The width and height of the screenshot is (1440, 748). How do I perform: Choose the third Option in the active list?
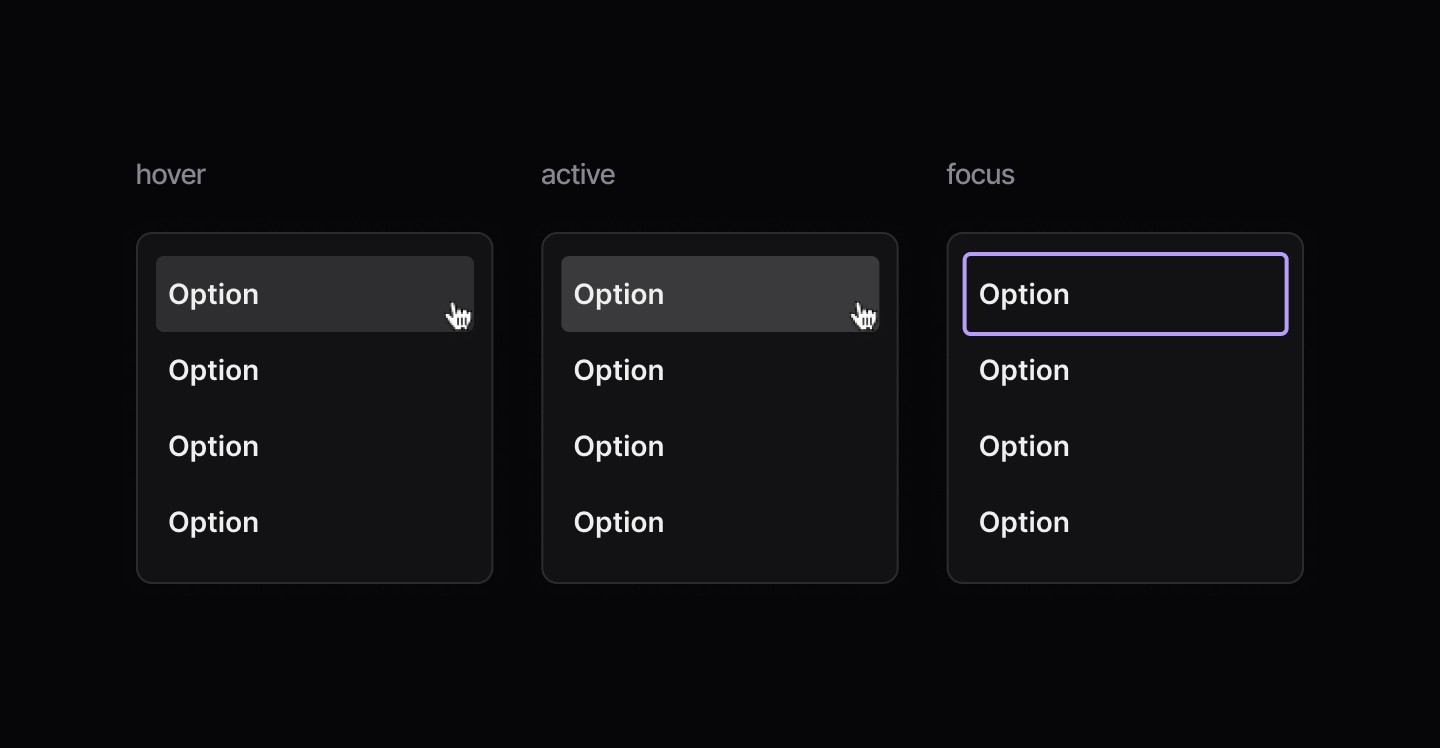tap(619, 446)
